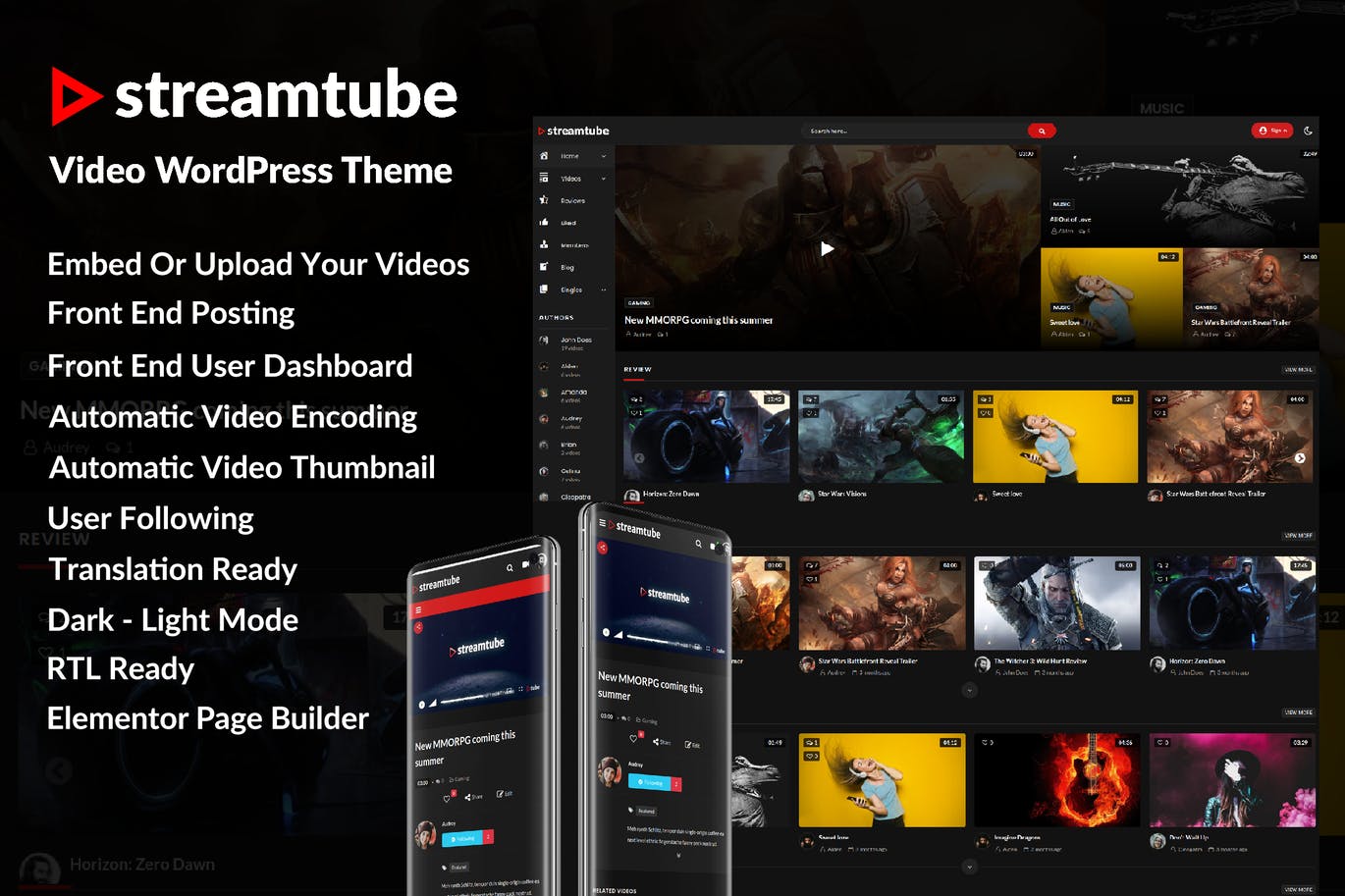Click the red search magnifier icon
The width and height of the screenshot is (1345, 896).
[x=1041, y=130]
